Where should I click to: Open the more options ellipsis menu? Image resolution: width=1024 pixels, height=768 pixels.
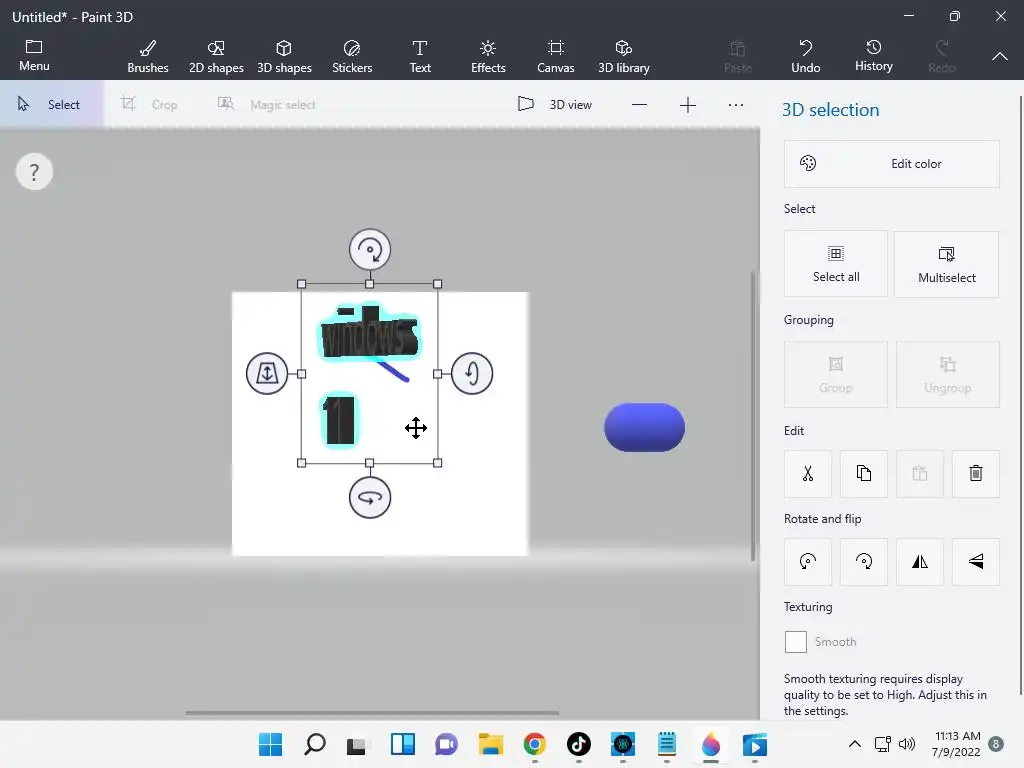[x=735, y=104]
